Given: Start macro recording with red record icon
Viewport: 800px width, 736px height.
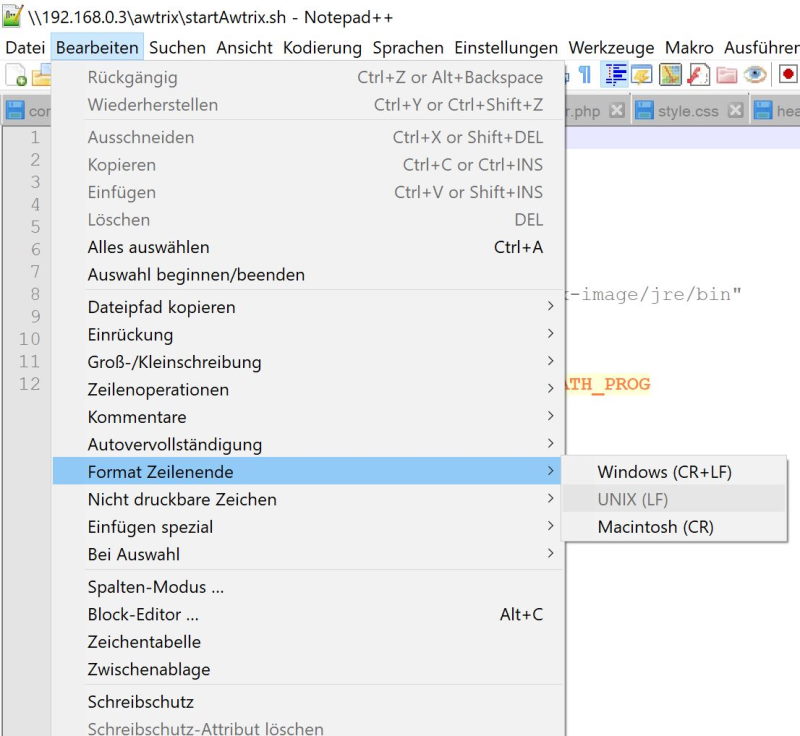Looking at the screenshot, I should [788, 76].
